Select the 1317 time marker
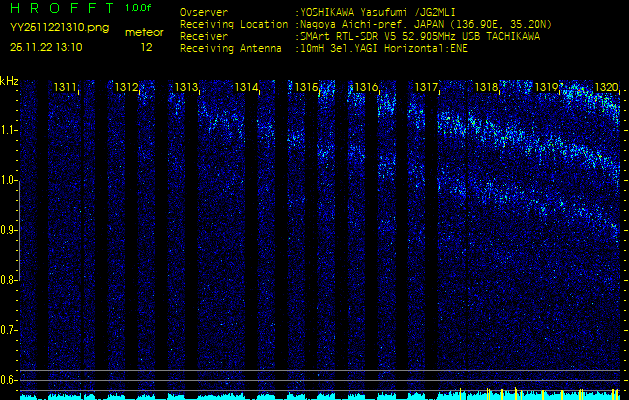629x400 pixels. (426, 88)
